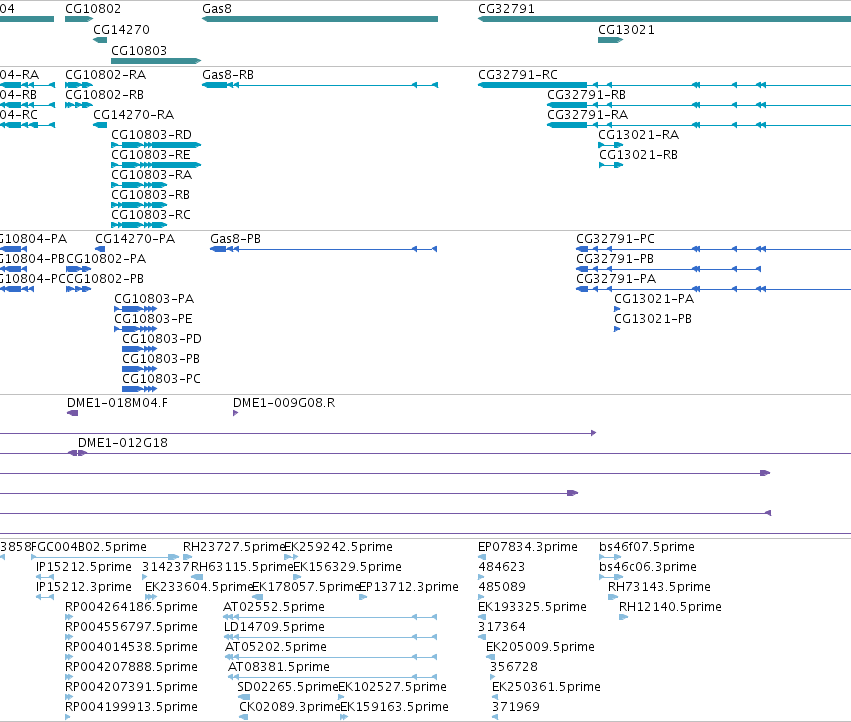This screenshot has height=722, width=851.
Task: Select the CG10803 gene label
Action: [139, 50]
